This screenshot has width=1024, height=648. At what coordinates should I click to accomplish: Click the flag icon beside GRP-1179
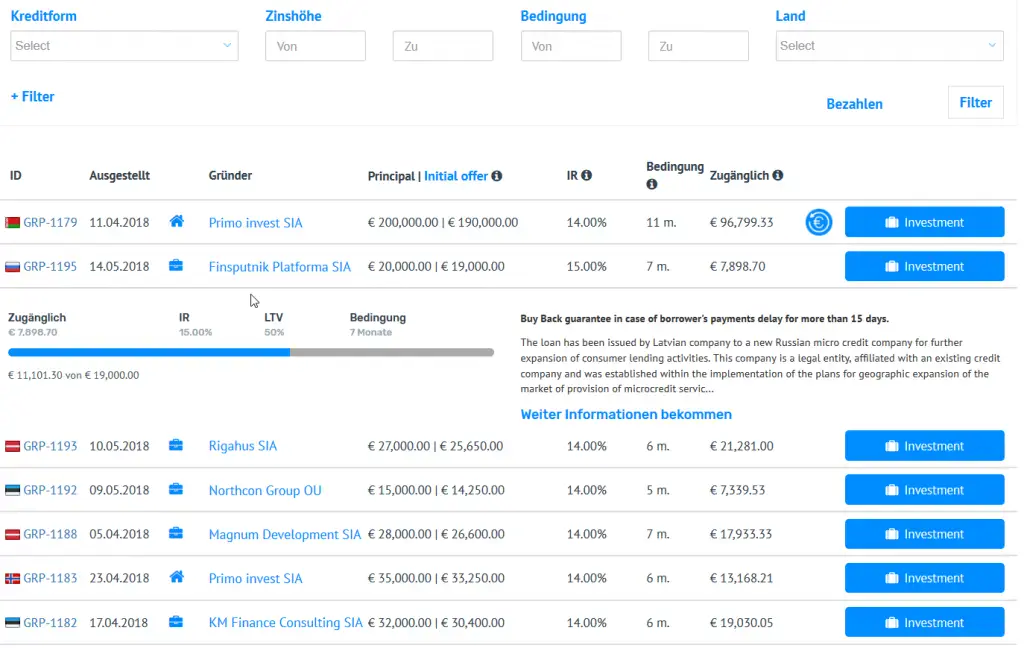click(x=12, y=223)
